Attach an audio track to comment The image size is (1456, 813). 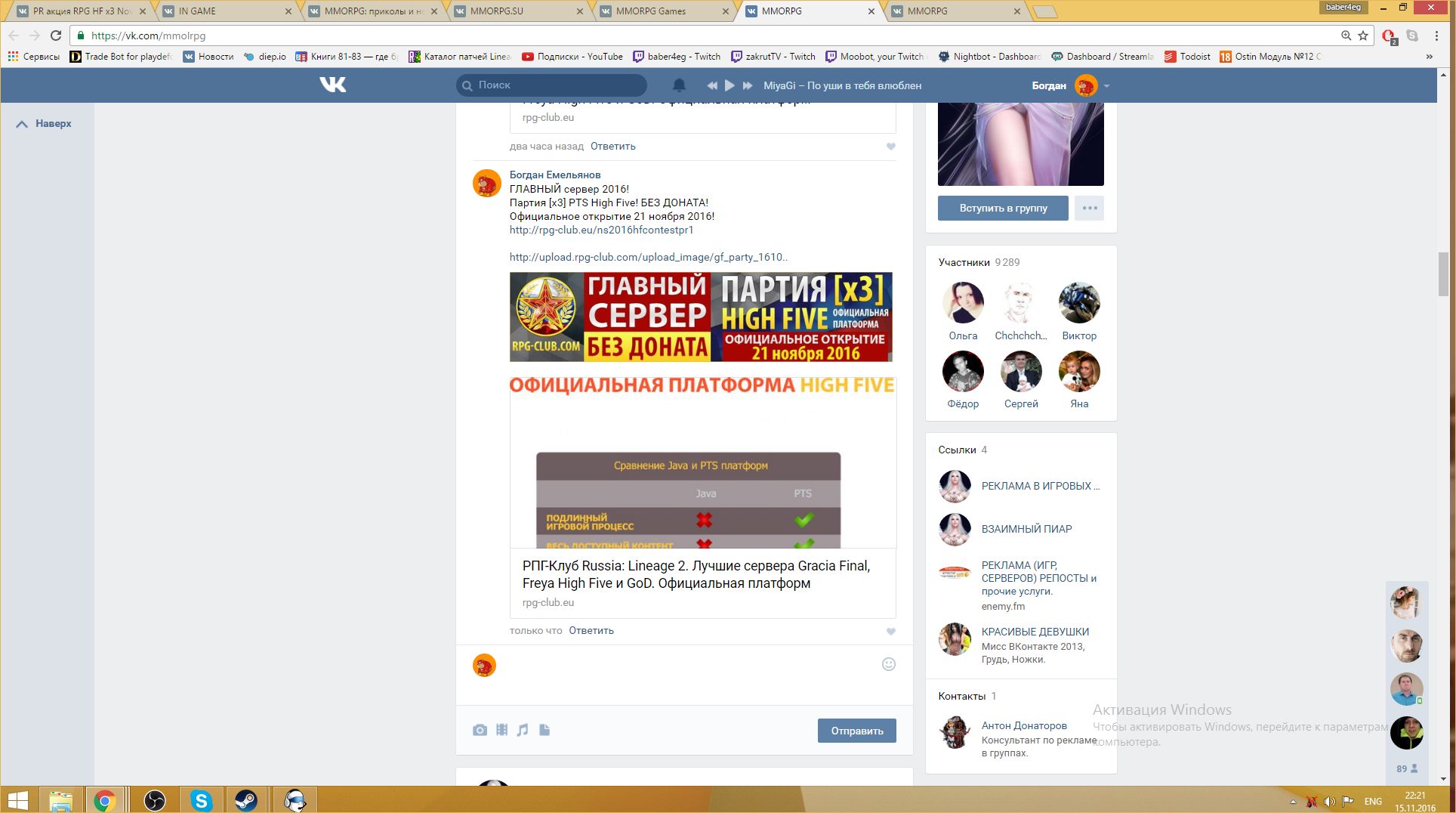pyautogui.click(x=523, y=730)
